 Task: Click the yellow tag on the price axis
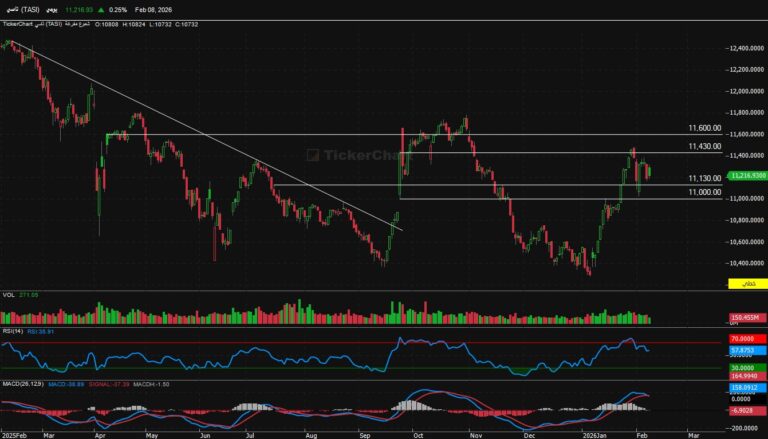coord(746,285)
